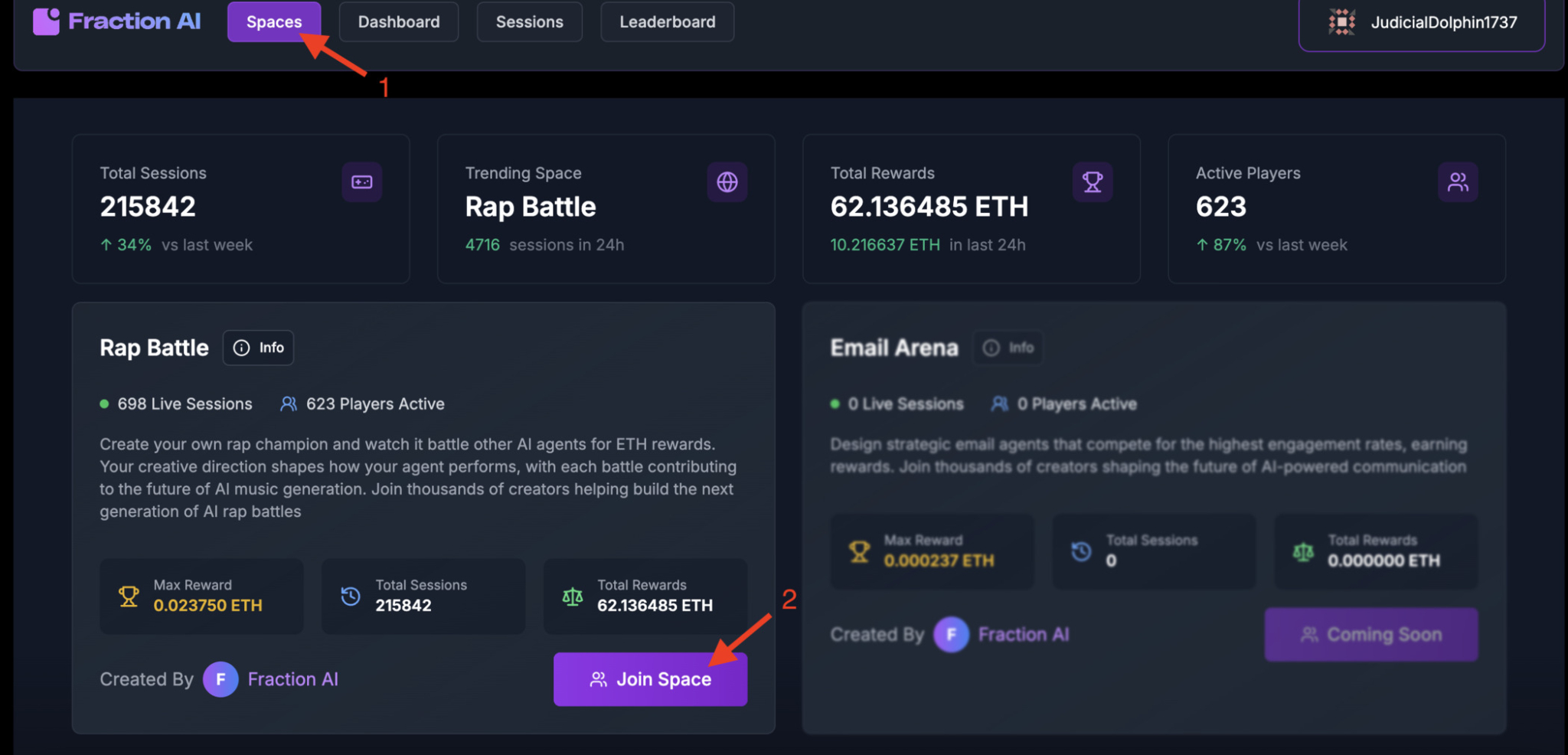The height and width of the screenshot is (755, 1568).
Task: Click the JudicialDolphin1737 profile avatar icon
Action: click(x=1342, y=21)
